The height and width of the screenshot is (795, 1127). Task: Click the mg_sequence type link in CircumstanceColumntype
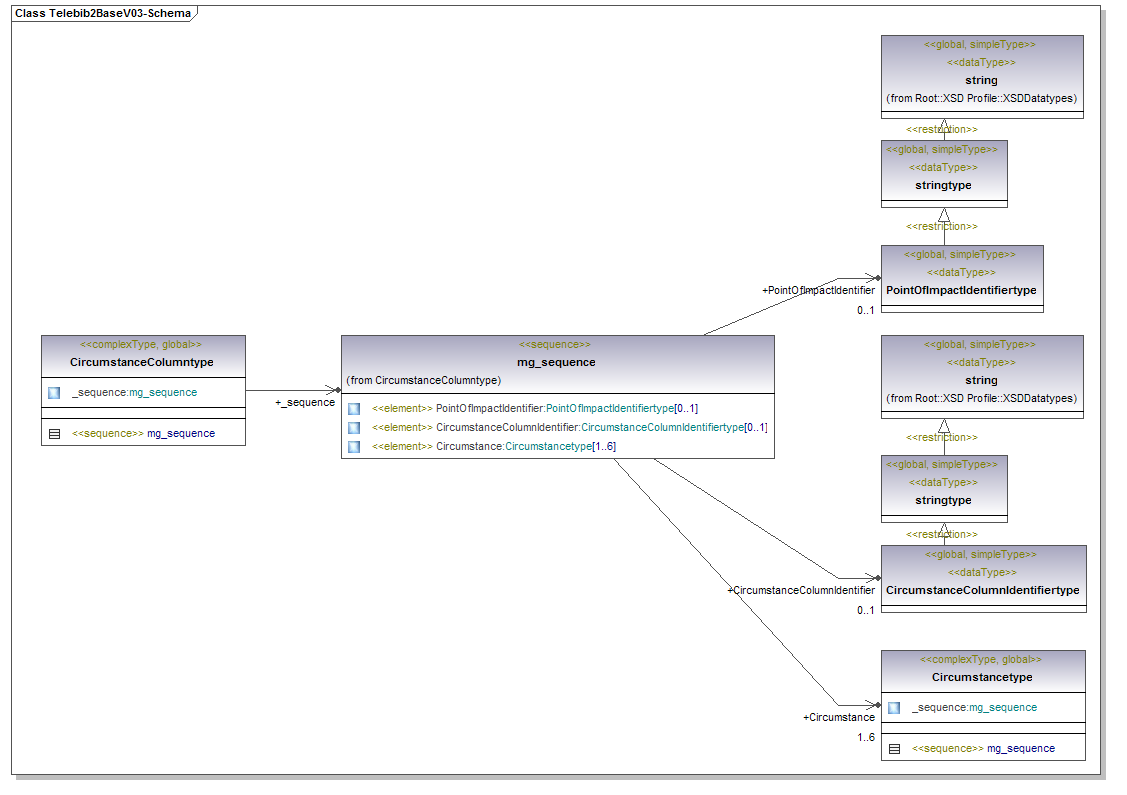[x=163, y=393]
